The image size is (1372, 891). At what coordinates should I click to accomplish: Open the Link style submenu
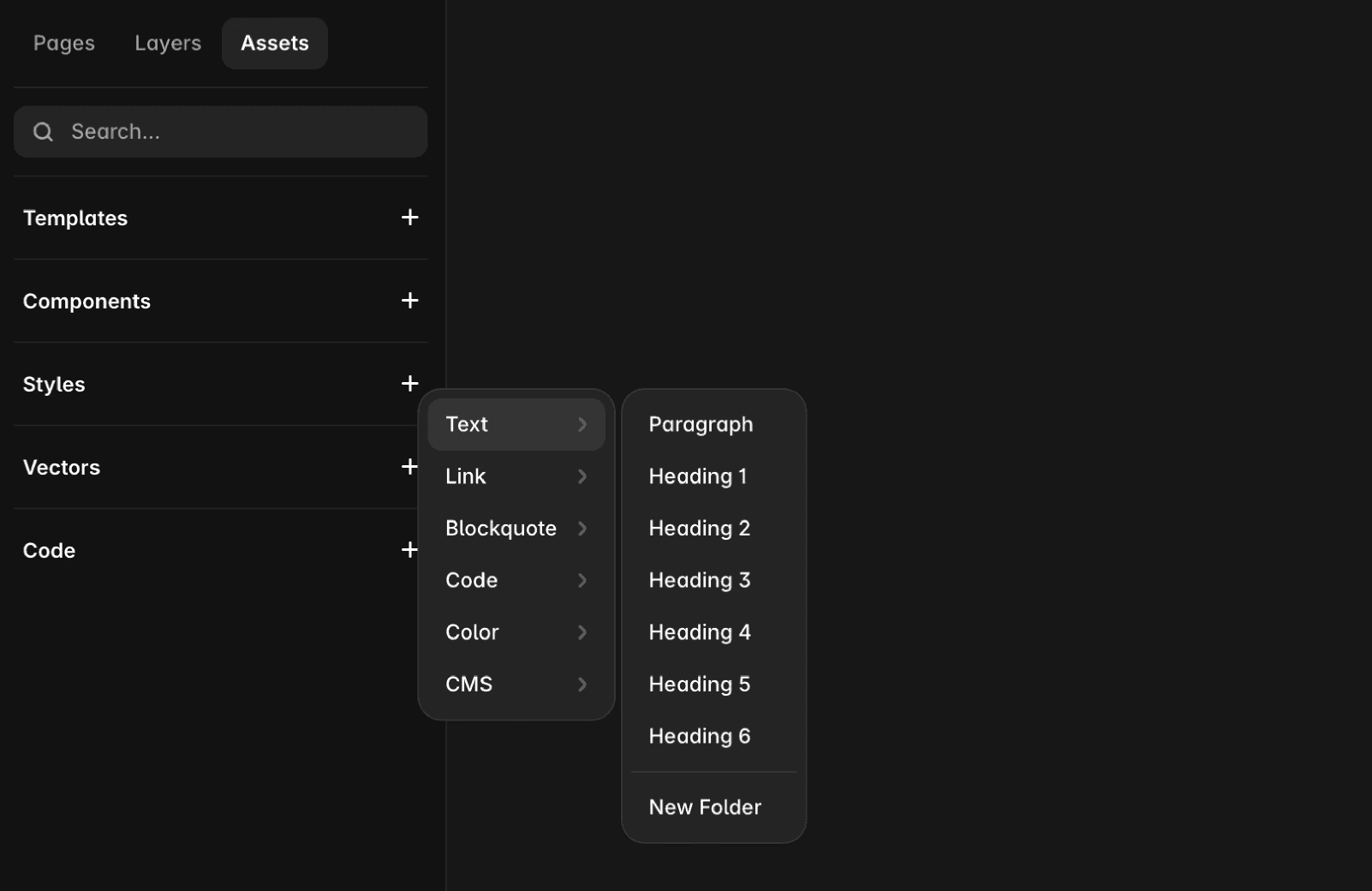pyautogui.click(x=516, y=476)
